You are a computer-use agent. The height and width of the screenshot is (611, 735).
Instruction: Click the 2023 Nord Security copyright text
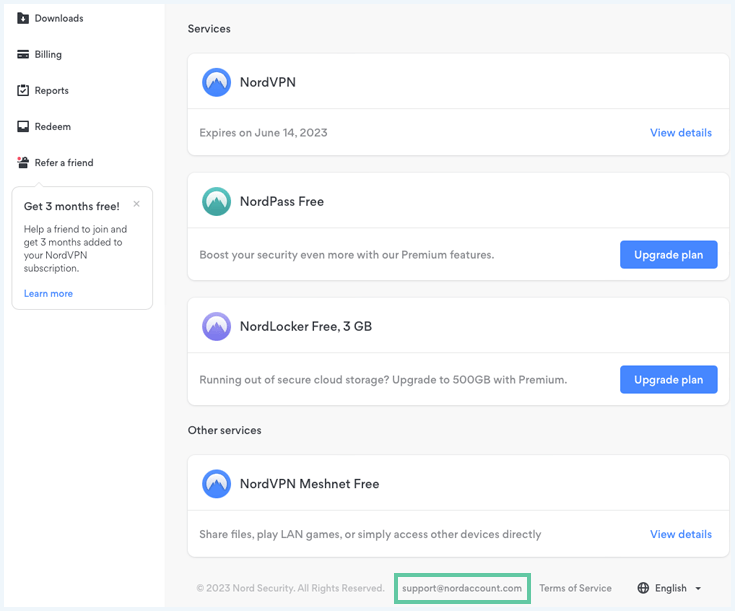pyautogui.click(x=291, y=588)
